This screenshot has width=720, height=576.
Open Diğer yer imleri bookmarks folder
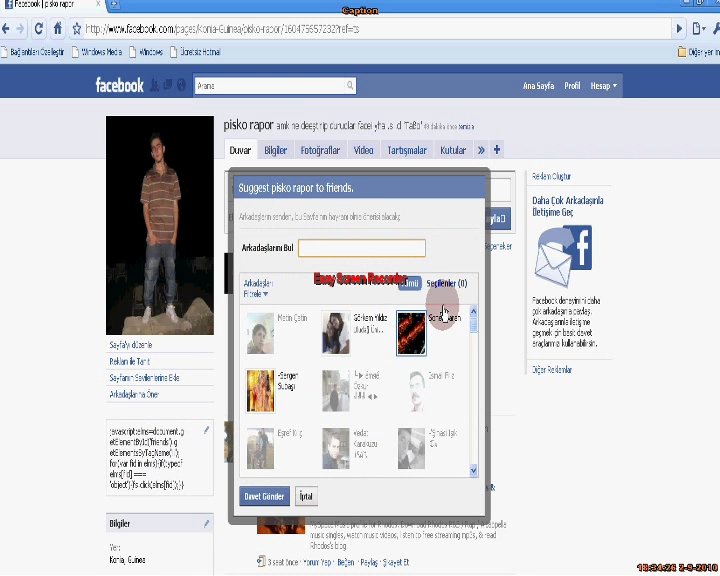[698, 52]
